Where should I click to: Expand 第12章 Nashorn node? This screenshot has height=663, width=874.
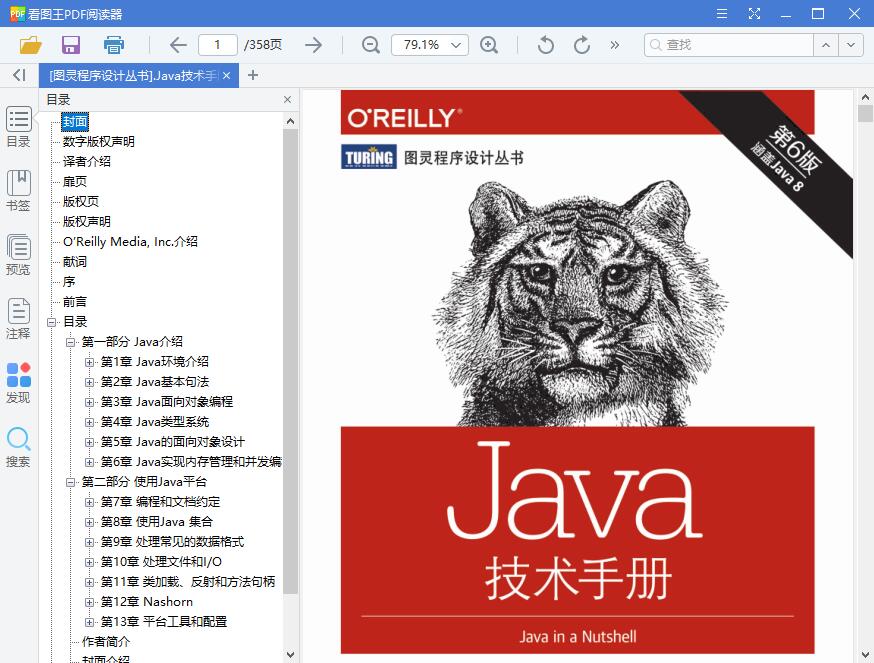[x=89, y=602]
